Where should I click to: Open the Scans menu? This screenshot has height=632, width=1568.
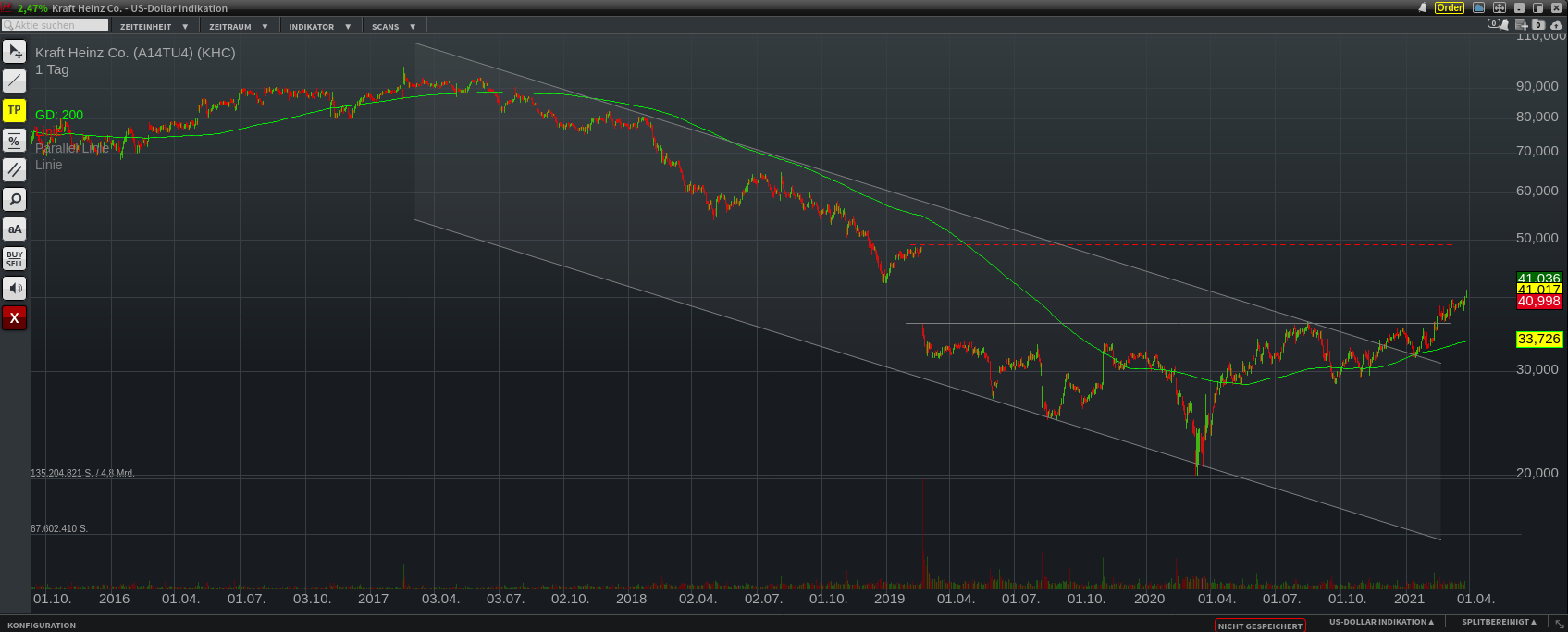(393, 27)
